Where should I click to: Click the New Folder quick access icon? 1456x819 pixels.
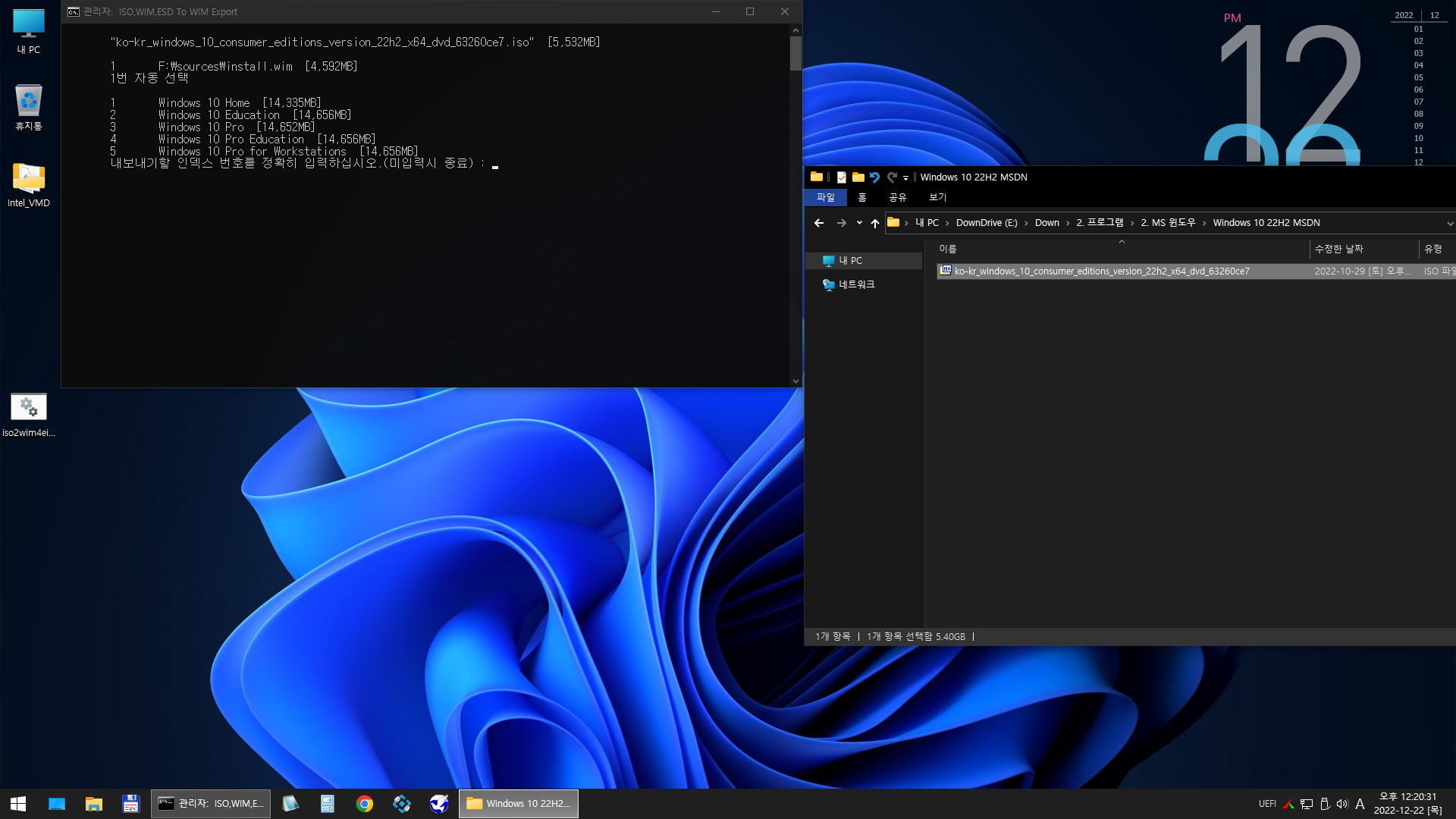[858, 177]
